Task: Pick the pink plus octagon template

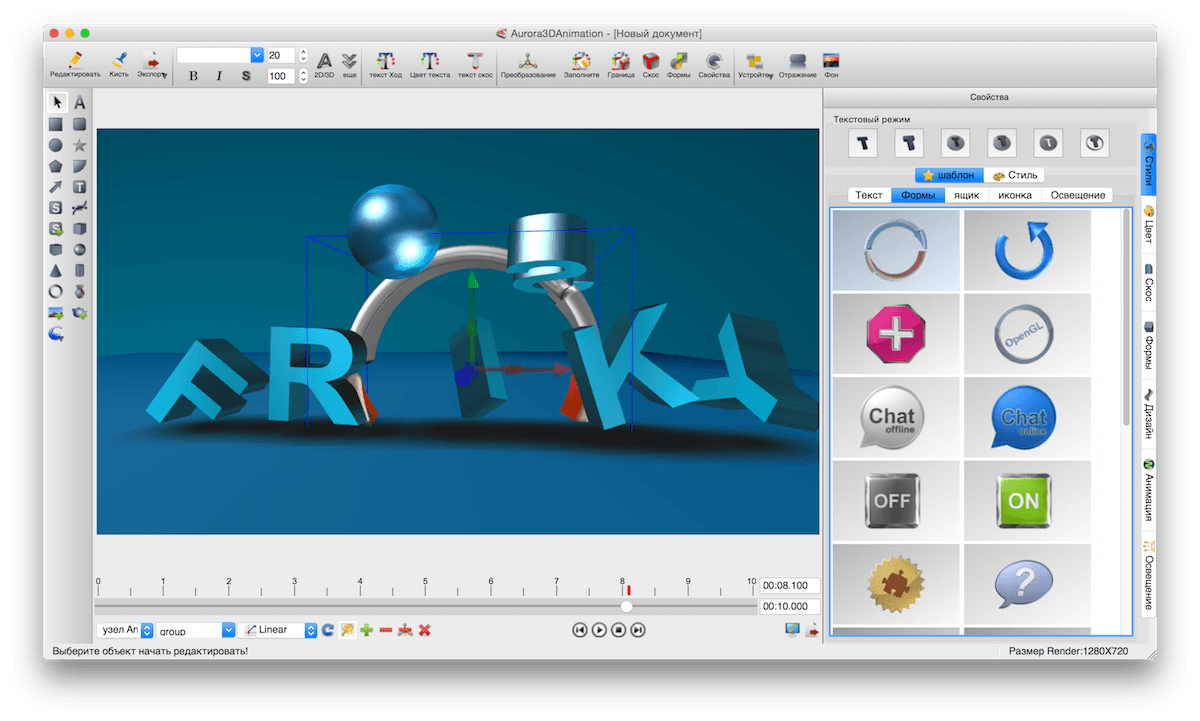Action: 895,334
